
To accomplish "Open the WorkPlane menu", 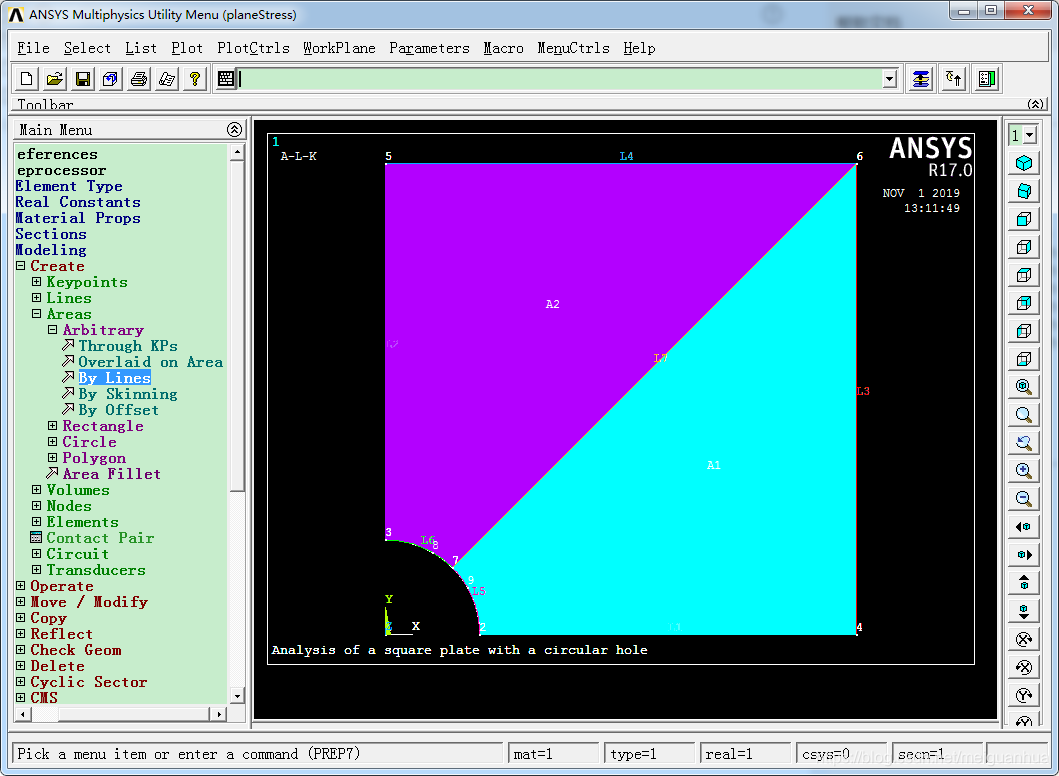I will point(339,48).
